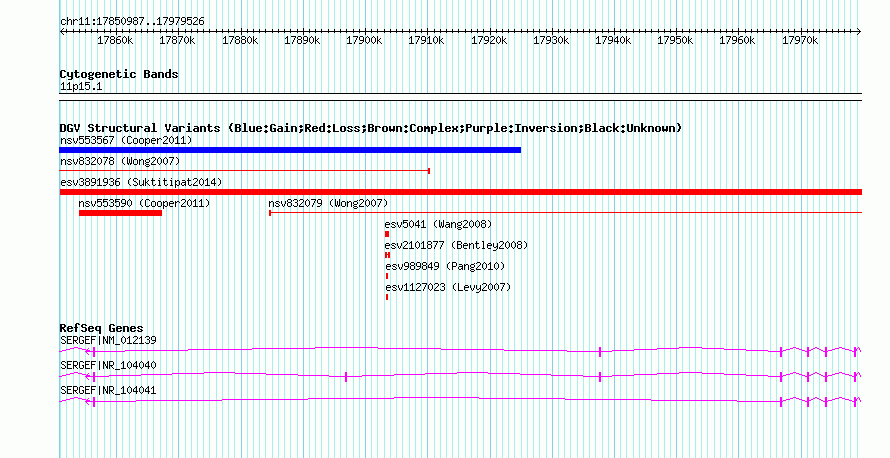Open the esv3891936 (Suktitipat2014) label
Screen dimensions: 890x458
coord(141,182)
